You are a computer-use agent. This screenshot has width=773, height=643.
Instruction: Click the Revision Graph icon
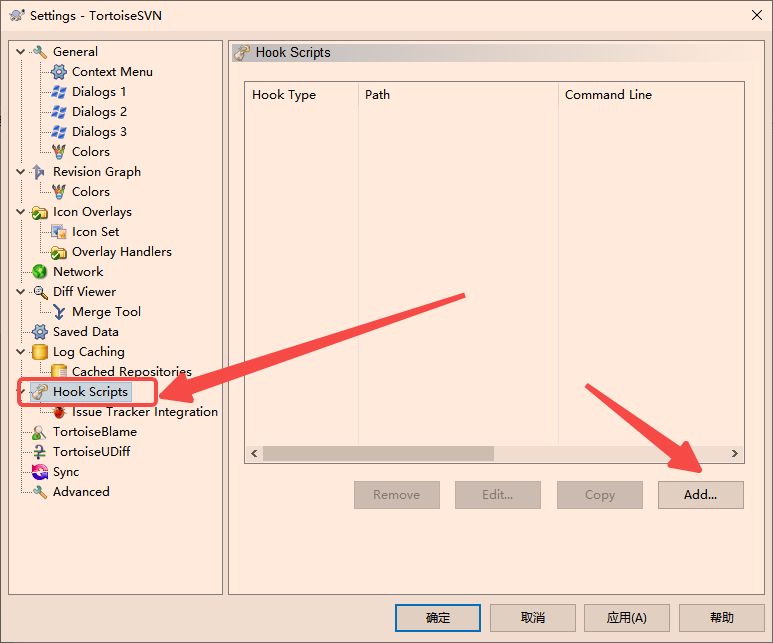[x=39, y=172]
